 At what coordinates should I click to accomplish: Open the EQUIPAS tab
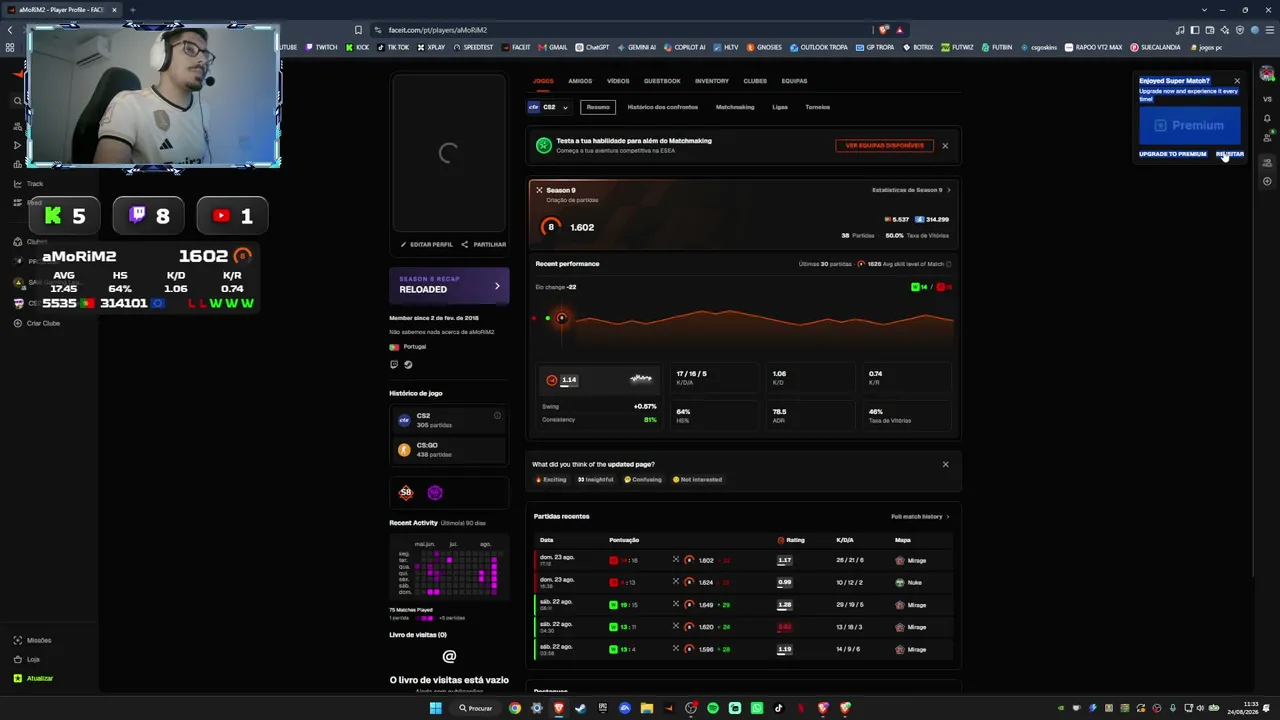click(x=794, y=81)
